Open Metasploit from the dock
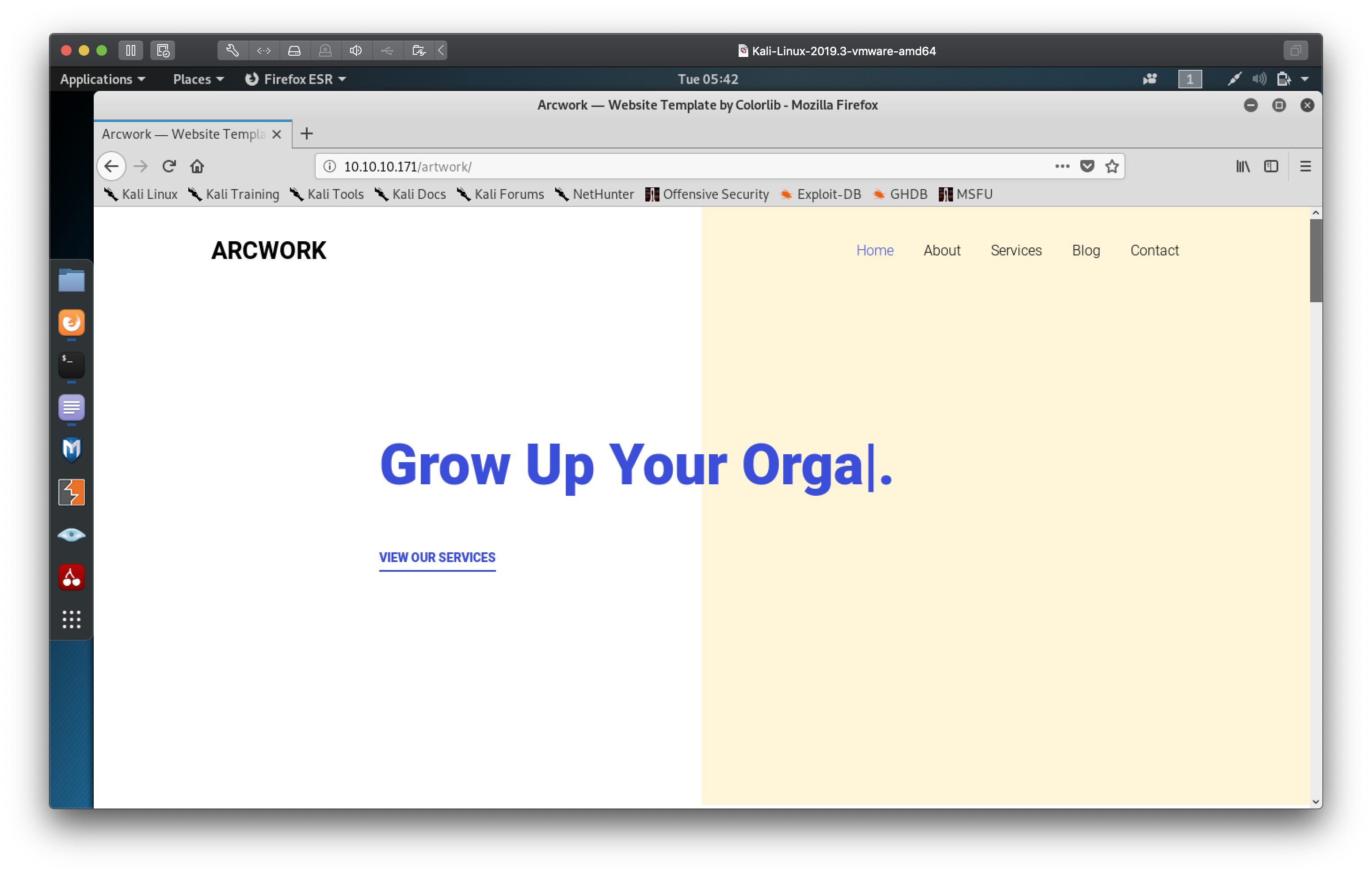Viewport: 1372px width, 874px height. click(x=71, y=449)
